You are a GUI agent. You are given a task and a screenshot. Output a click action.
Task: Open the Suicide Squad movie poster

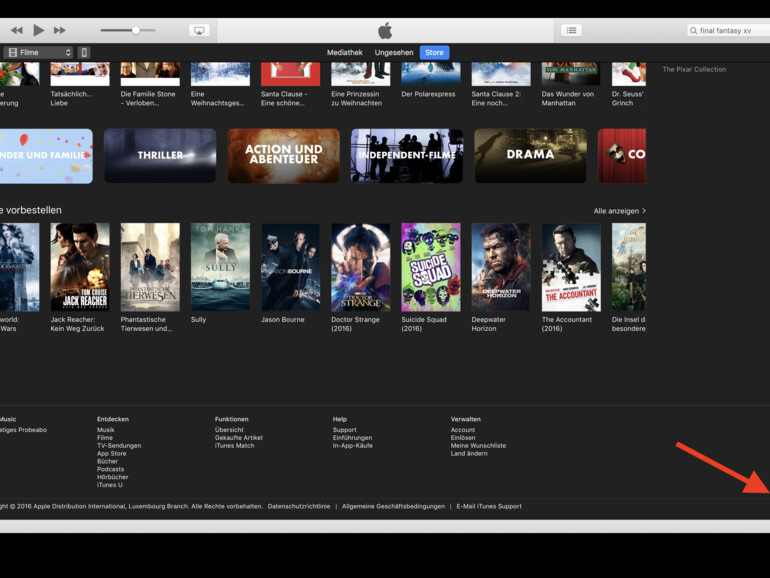tap(431, 267)
